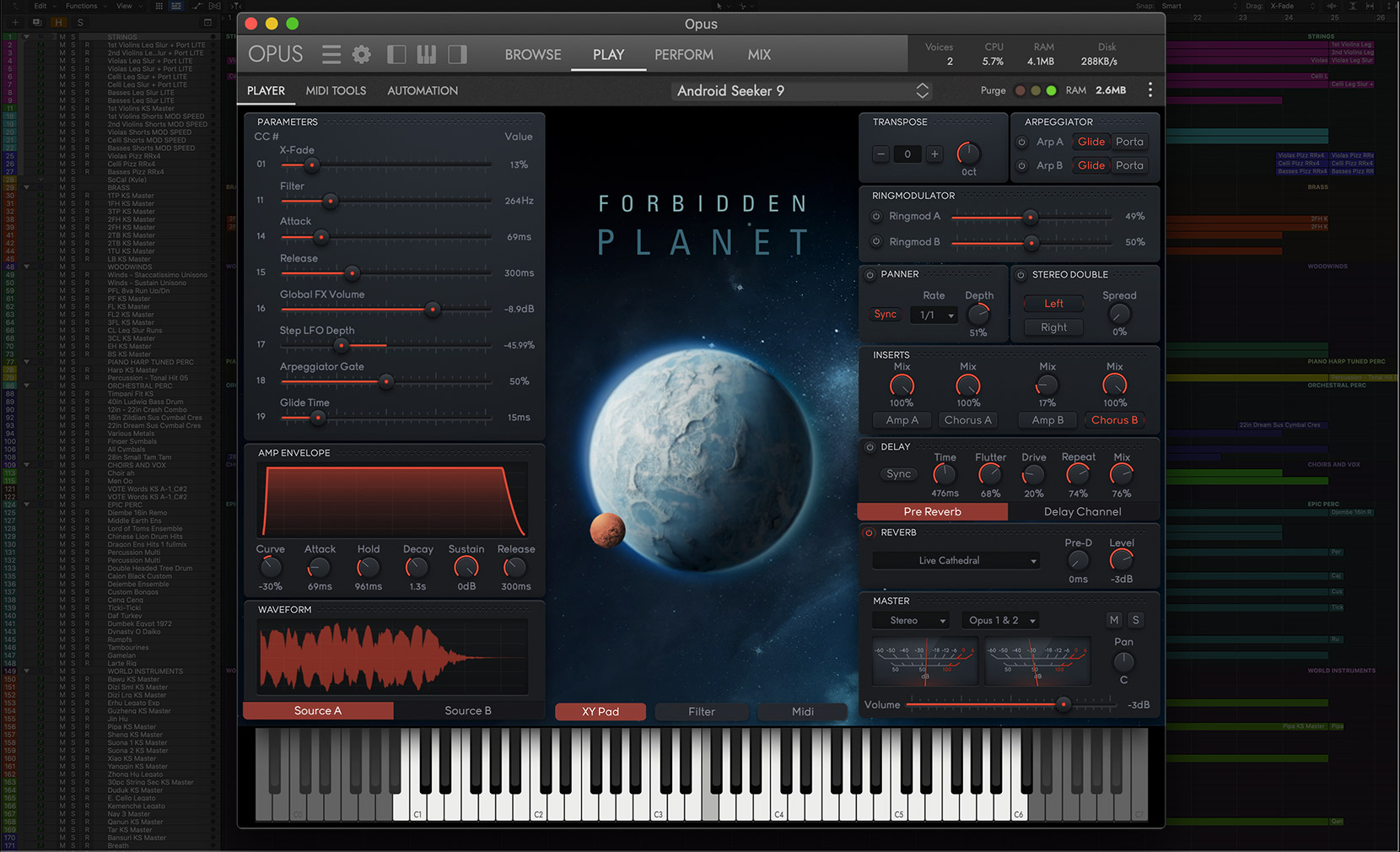Adjust the Reverb Pre-D knob
Viewport: 1400px width, 852px height.
(1078, 561)
